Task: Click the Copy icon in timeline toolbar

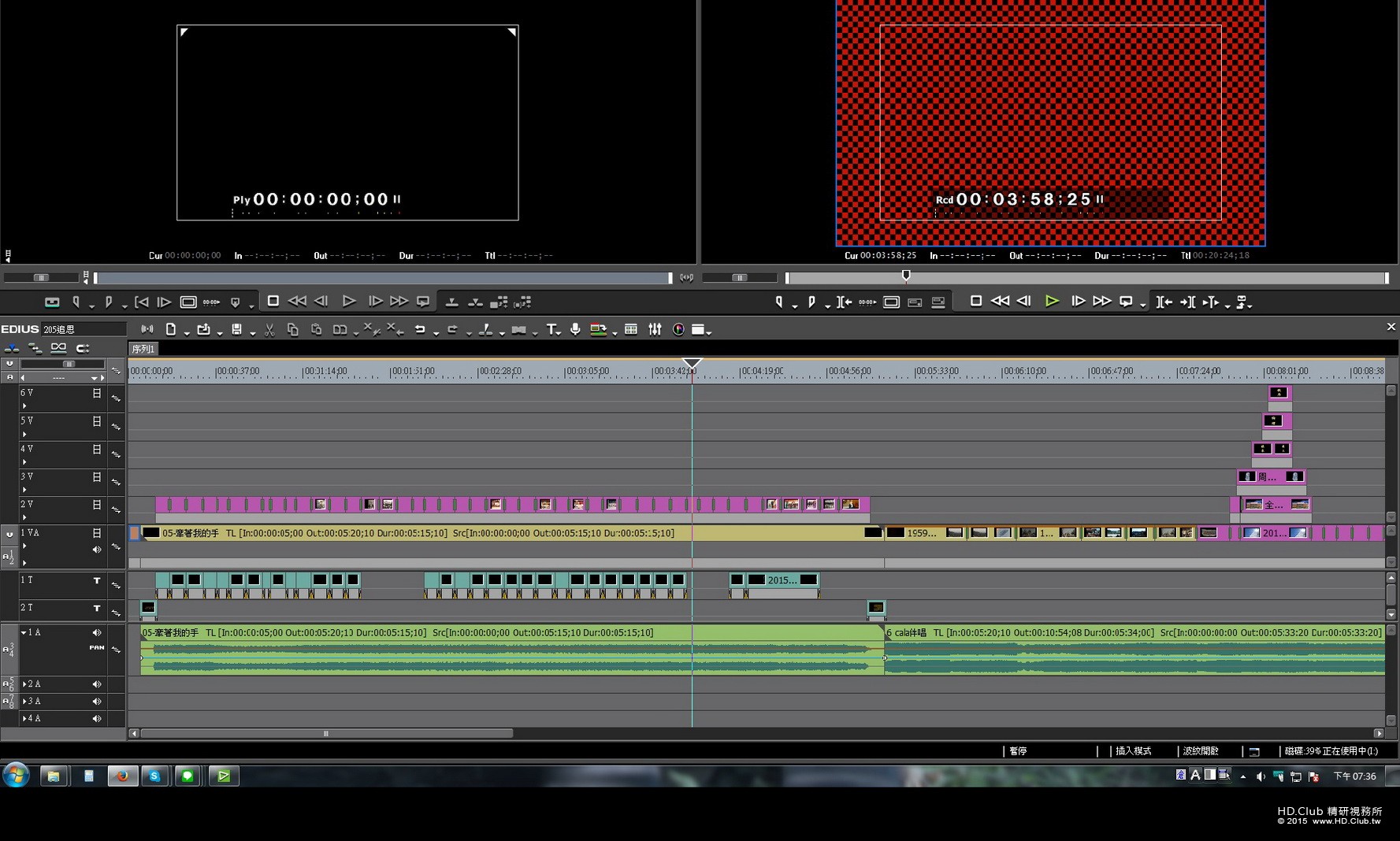Action: (292, 330)
